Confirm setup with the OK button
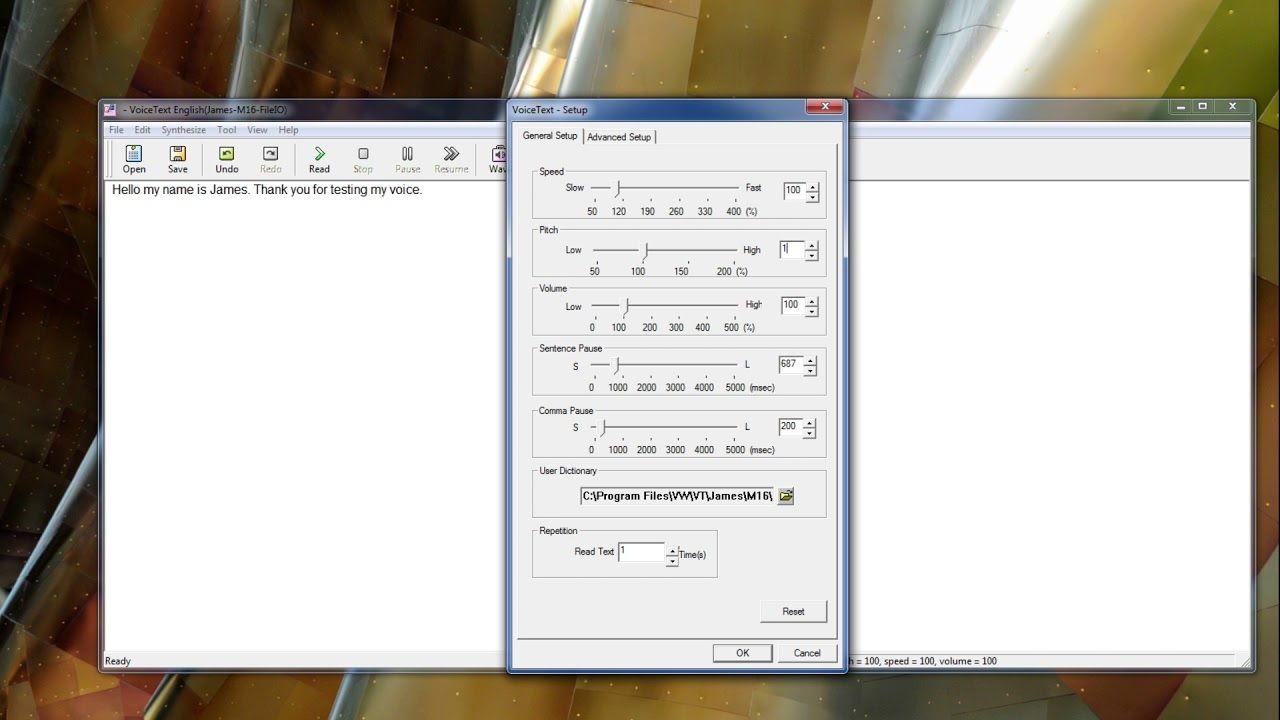 coord(743,653)
